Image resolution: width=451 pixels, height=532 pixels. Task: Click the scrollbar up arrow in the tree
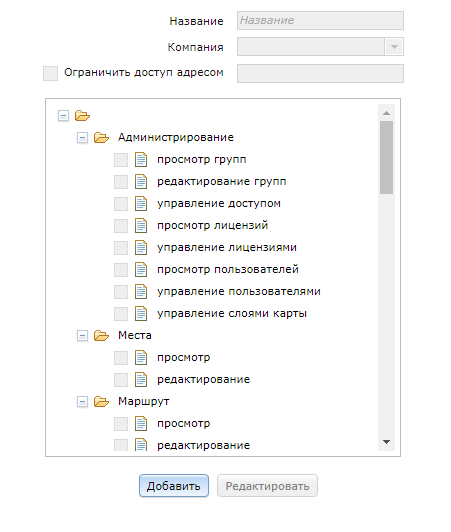pyautogui.click(x=387, y=113)
